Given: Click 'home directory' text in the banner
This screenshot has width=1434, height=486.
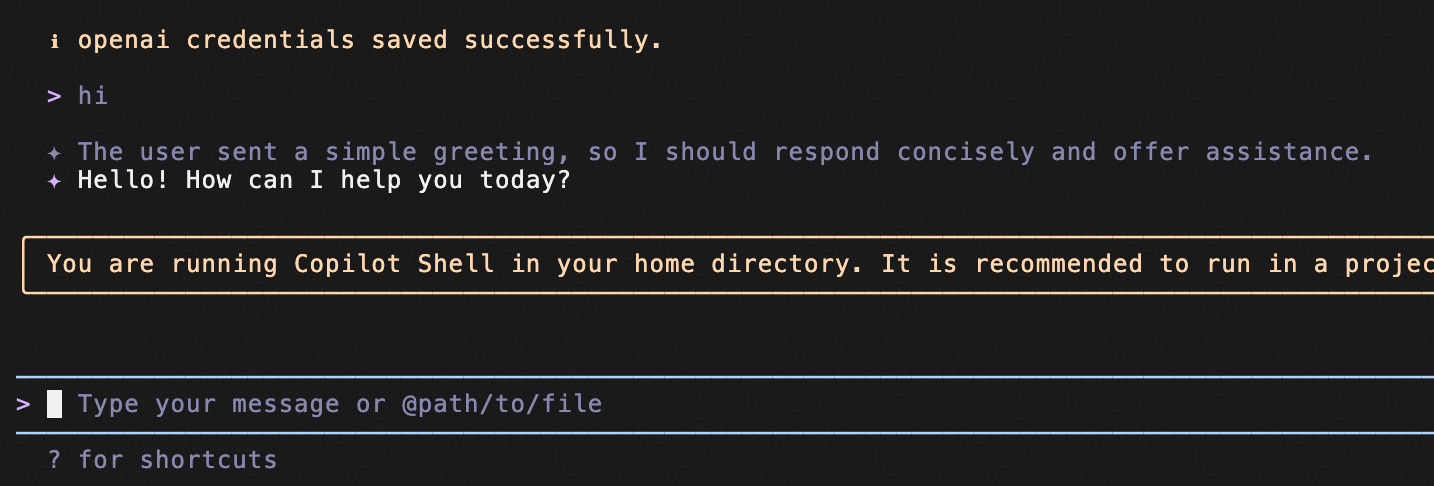Looking at the screenshot, I should (x=743, y=264).
